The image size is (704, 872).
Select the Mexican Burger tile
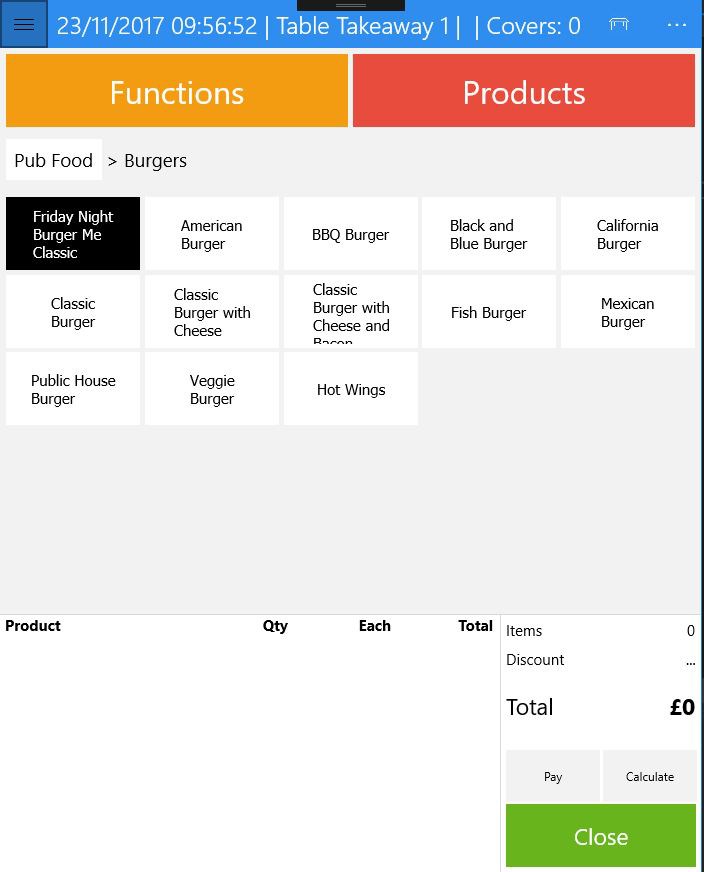tap(628, 312)
